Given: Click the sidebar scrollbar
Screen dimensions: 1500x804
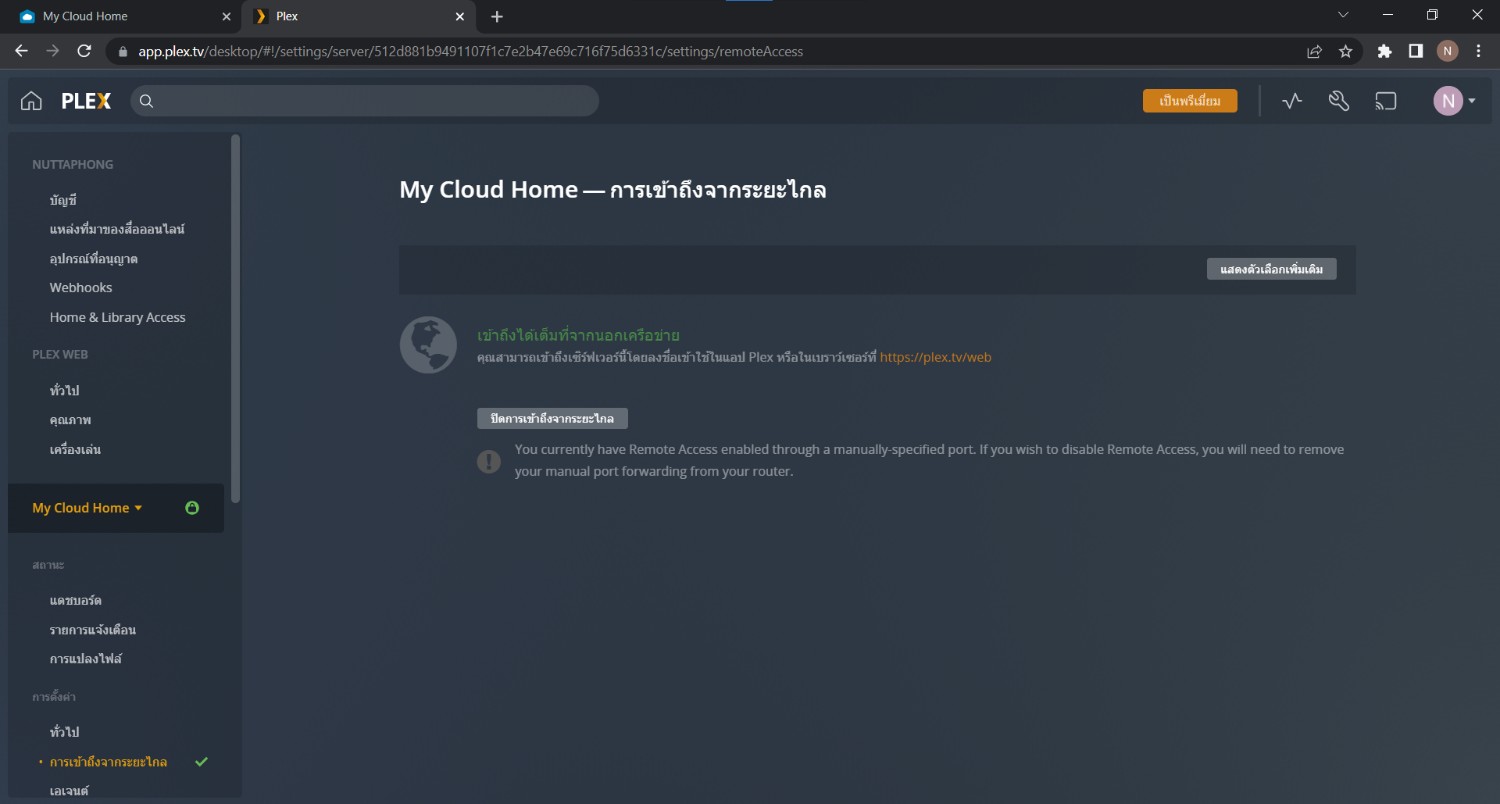Looking at the screenshot, I should [x=236, y=318].
